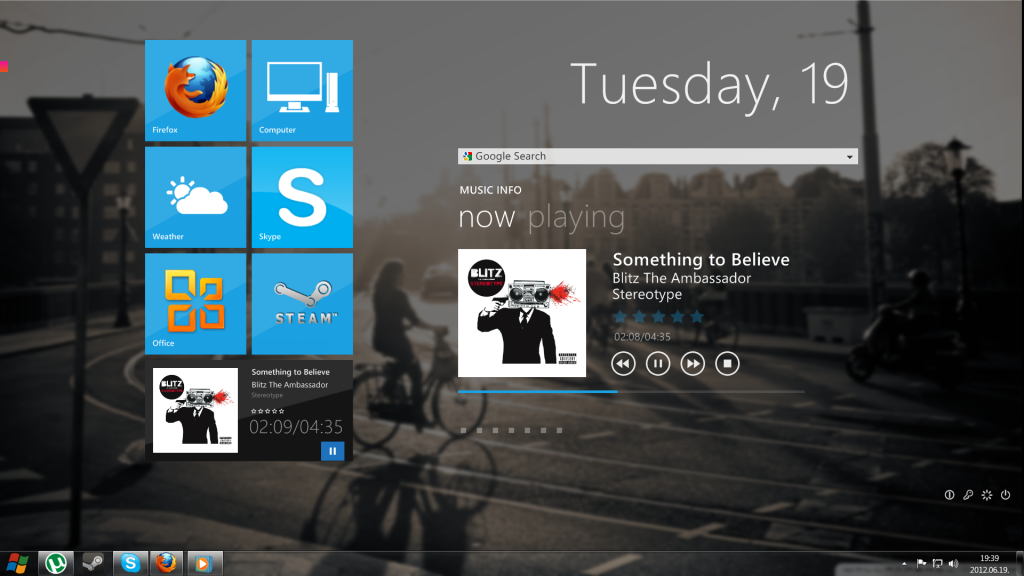
Task: Show hidden system tray icons
Action: click(x=904, y=564)
